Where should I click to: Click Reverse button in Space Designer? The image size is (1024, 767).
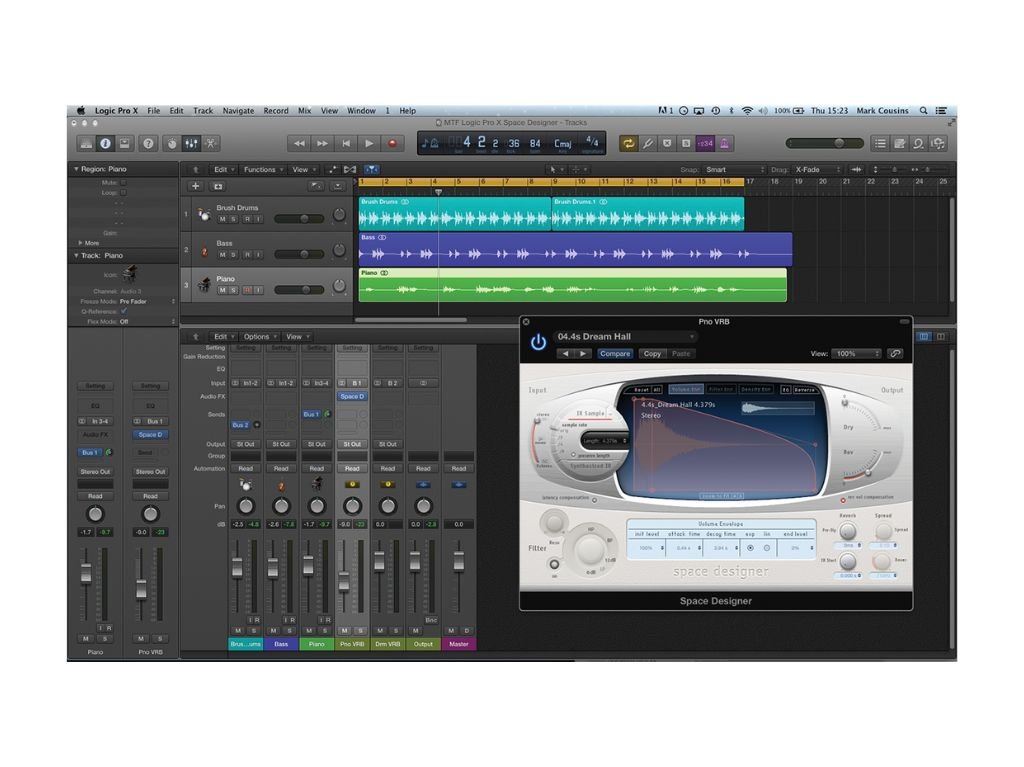tap(805, 389)
